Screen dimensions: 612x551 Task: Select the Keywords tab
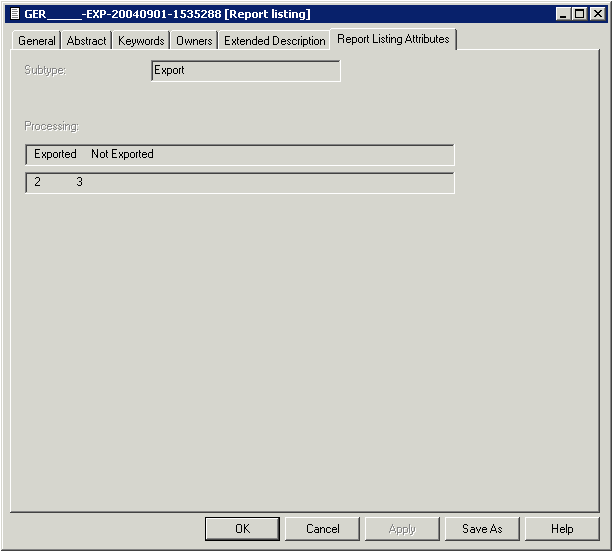click(x=140, y=41)
